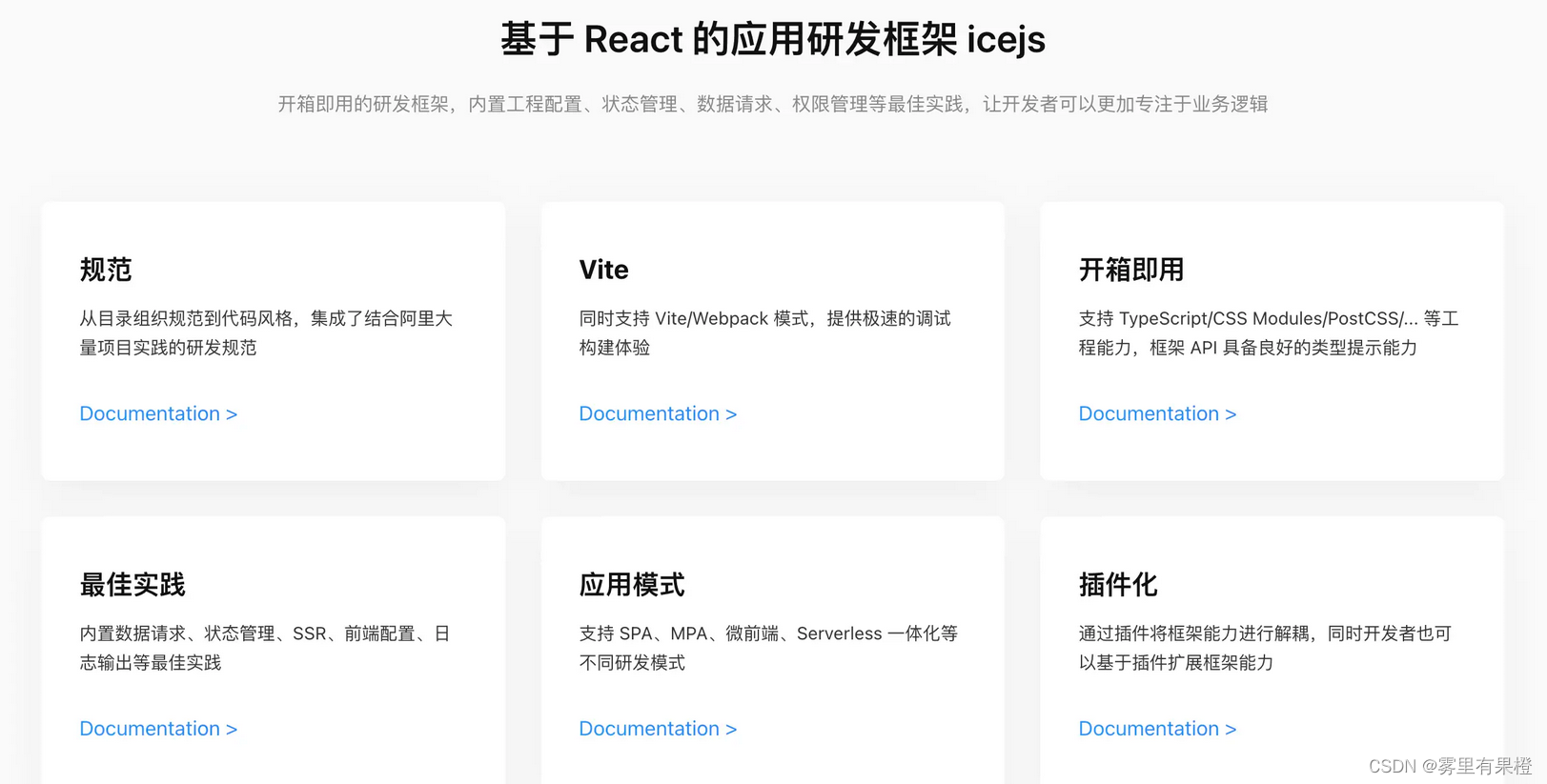Click the 插件化 card title

(x=1118, y=585)
